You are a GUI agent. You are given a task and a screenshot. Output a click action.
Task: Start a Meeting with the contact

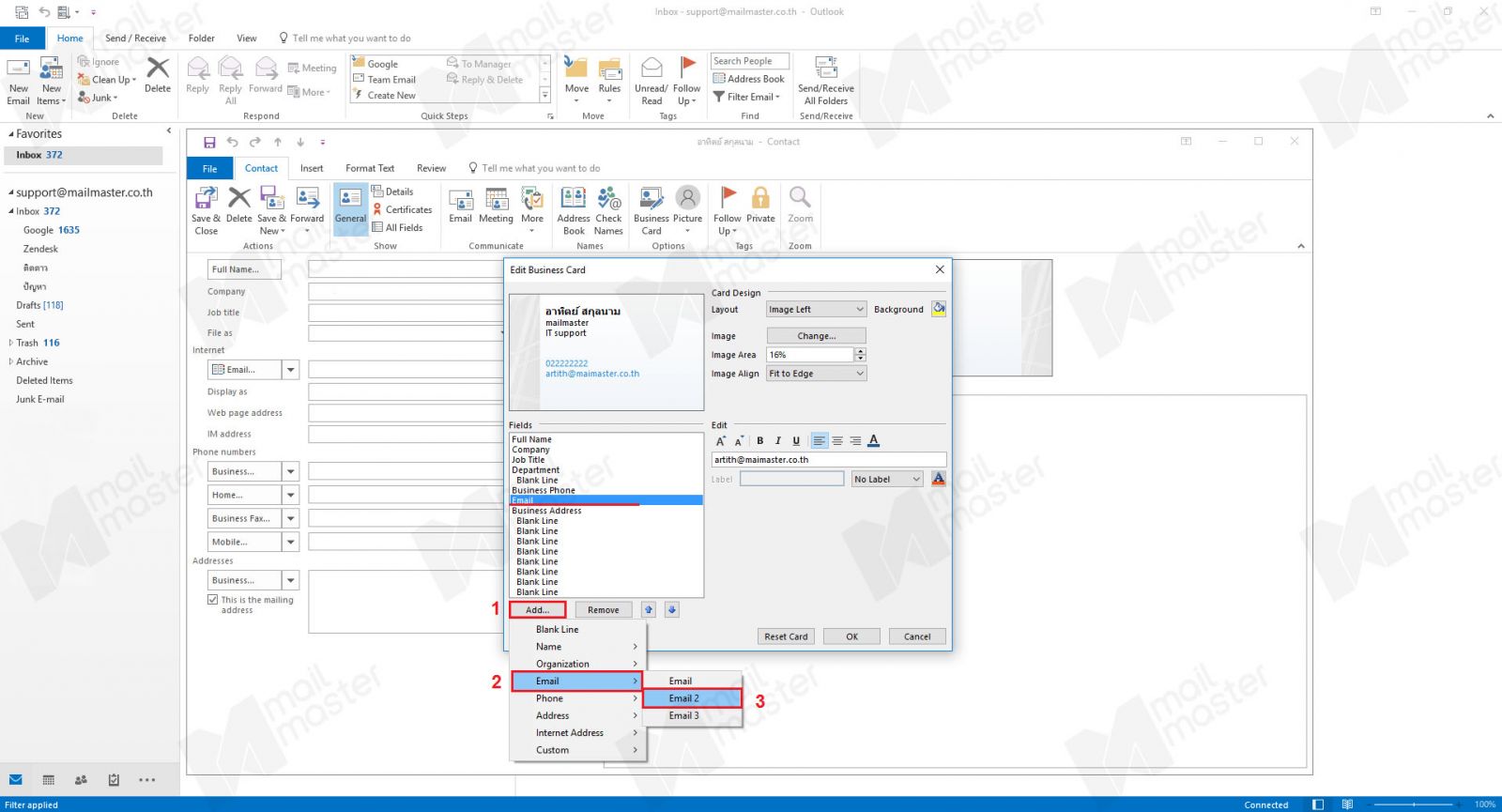pyautogui.click(x=496, y=205)
